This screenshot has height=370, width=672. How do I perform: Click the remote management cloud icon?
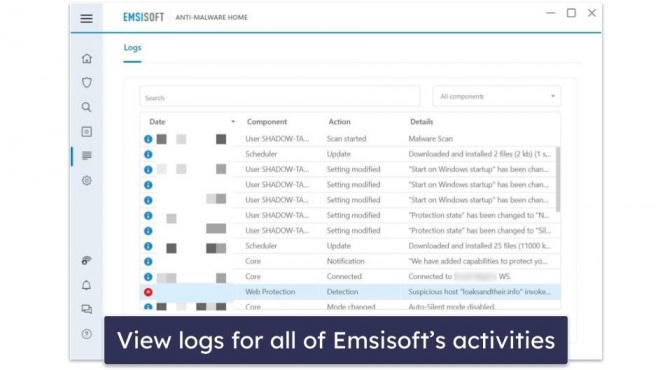click(87, 260)
